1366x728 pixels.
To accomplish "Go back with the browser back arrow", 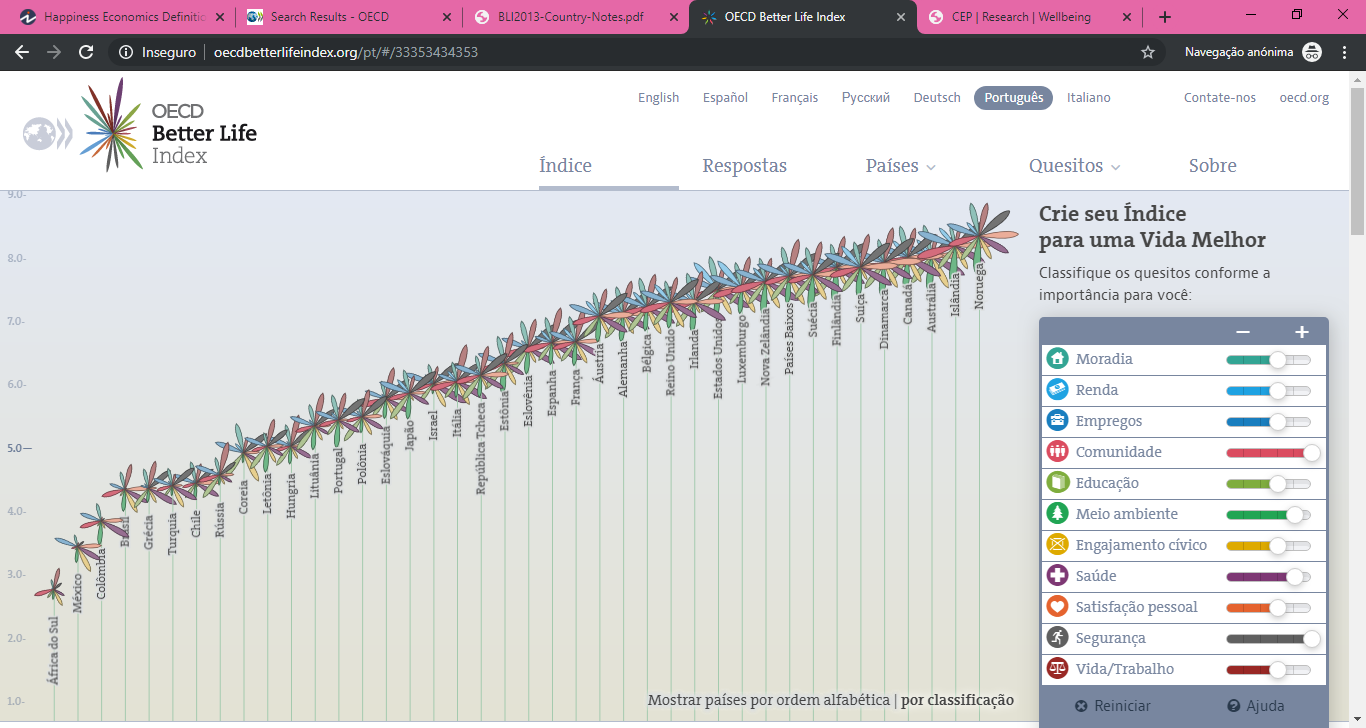I will (22, 52).
